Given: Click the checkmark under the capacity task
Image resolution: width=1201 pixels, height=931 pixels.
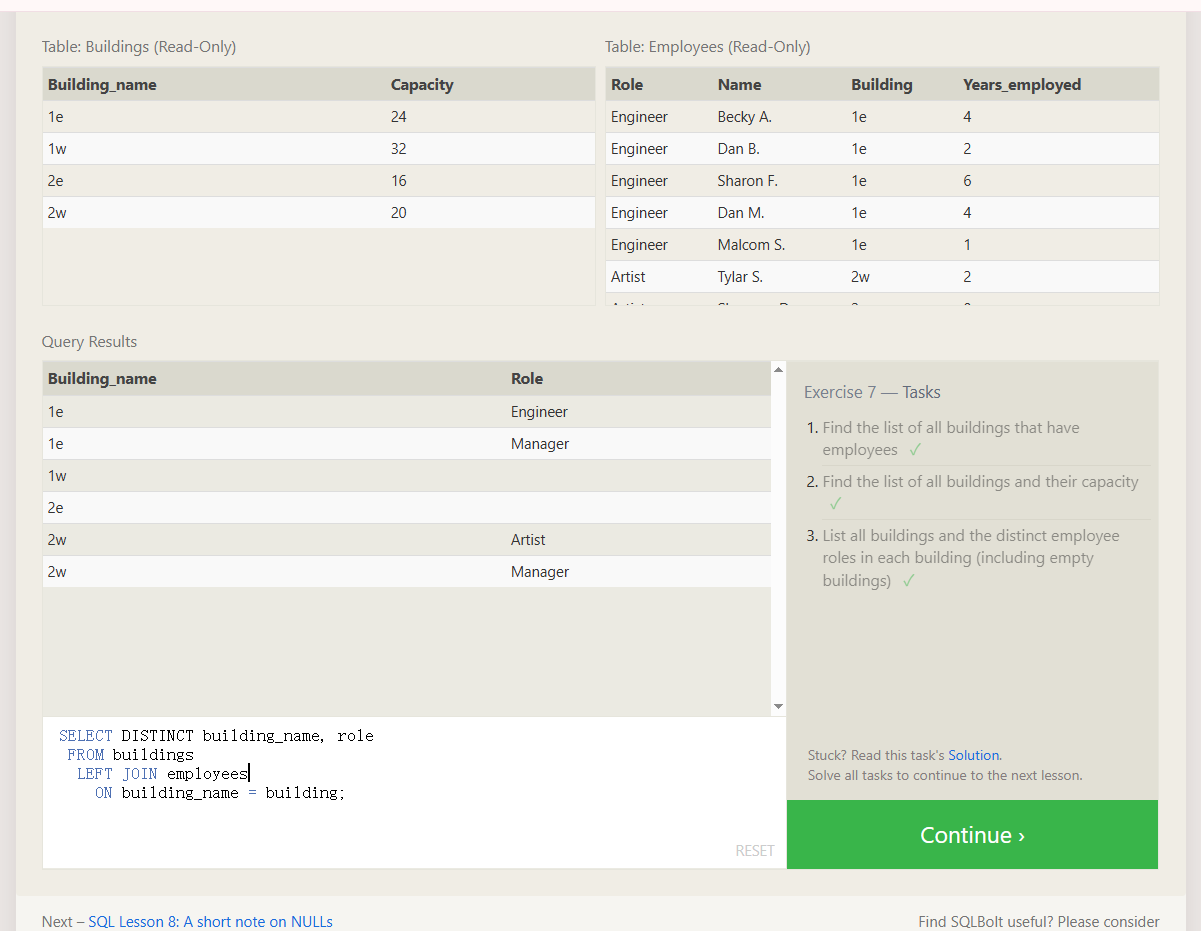Looking at the screenshot, I should (836, 504).
